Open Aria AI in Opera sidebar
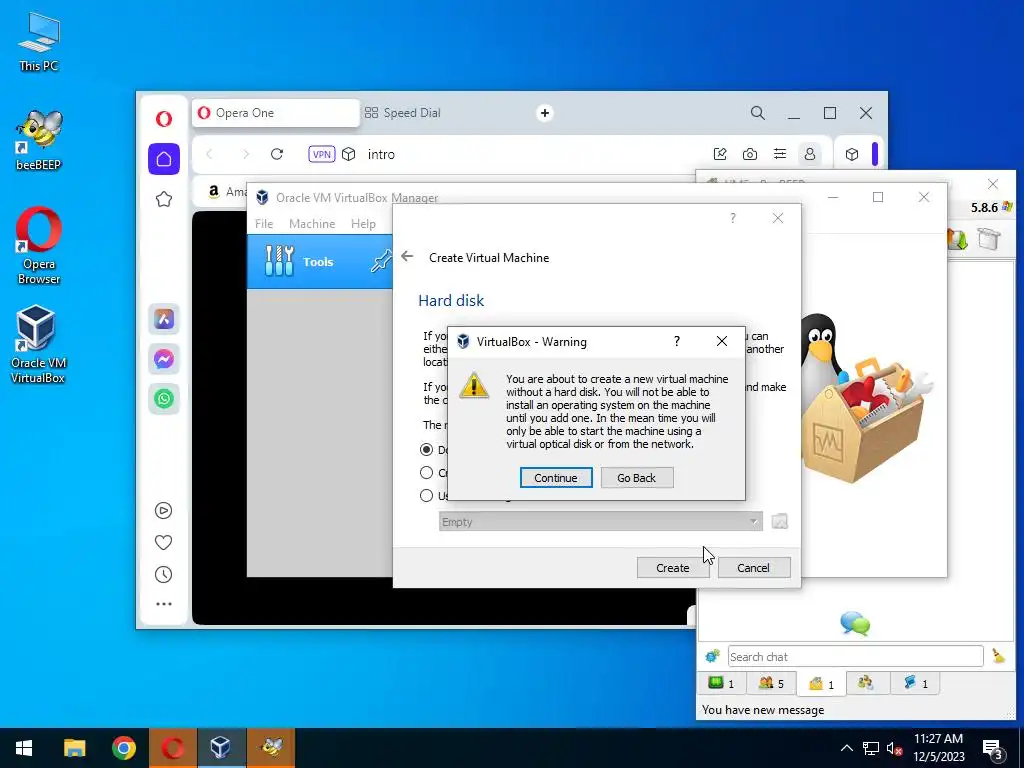Screen dimensions: 1024x768 164,319
